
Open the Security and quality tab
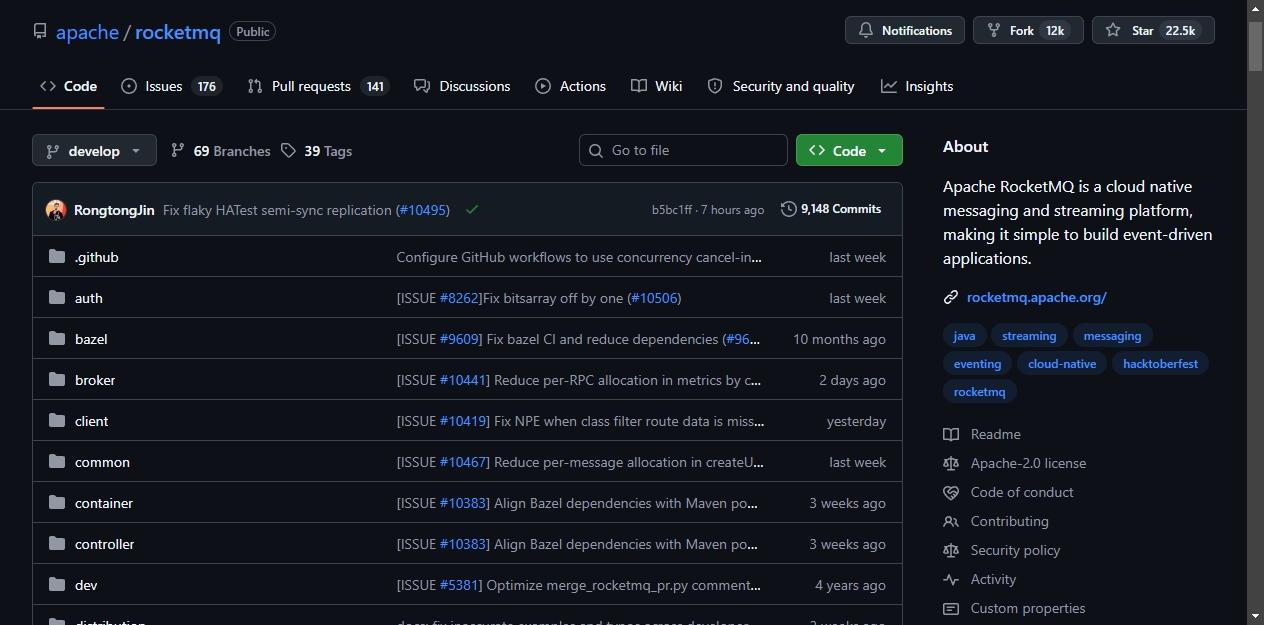[x=781, y=86]
